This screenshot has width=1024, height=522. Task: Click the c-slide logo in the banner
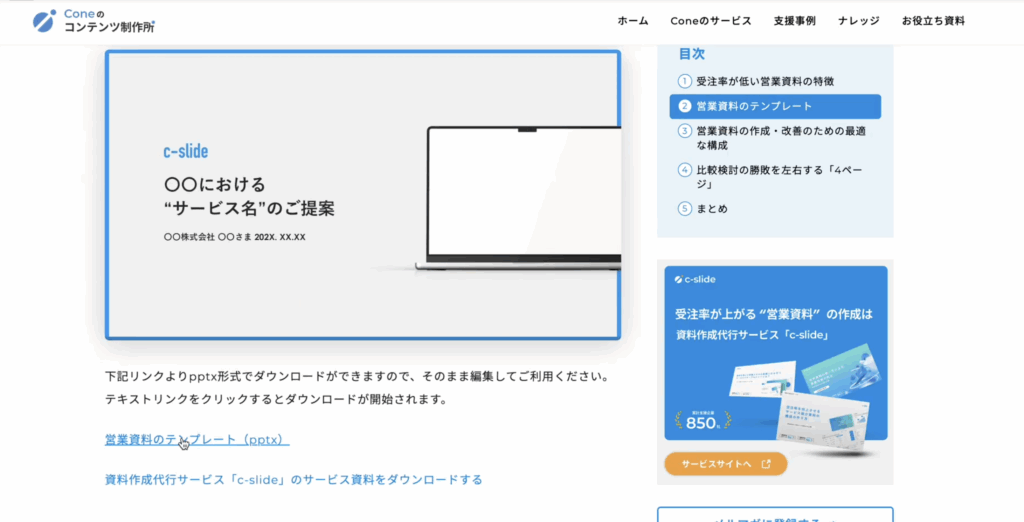pyautogui.click(x=695, y=280)
